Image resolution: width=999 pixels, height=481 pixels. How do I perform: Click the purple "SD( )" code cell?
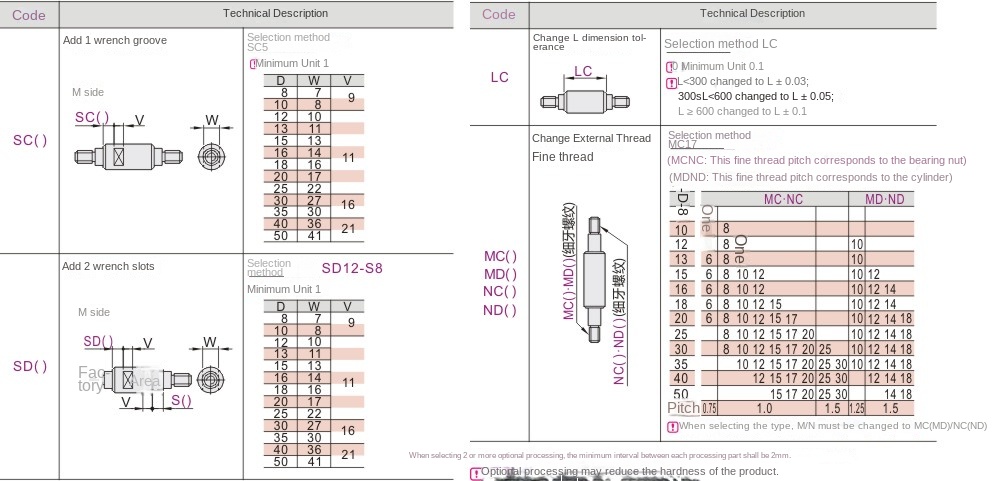click(x=30, y=366)
